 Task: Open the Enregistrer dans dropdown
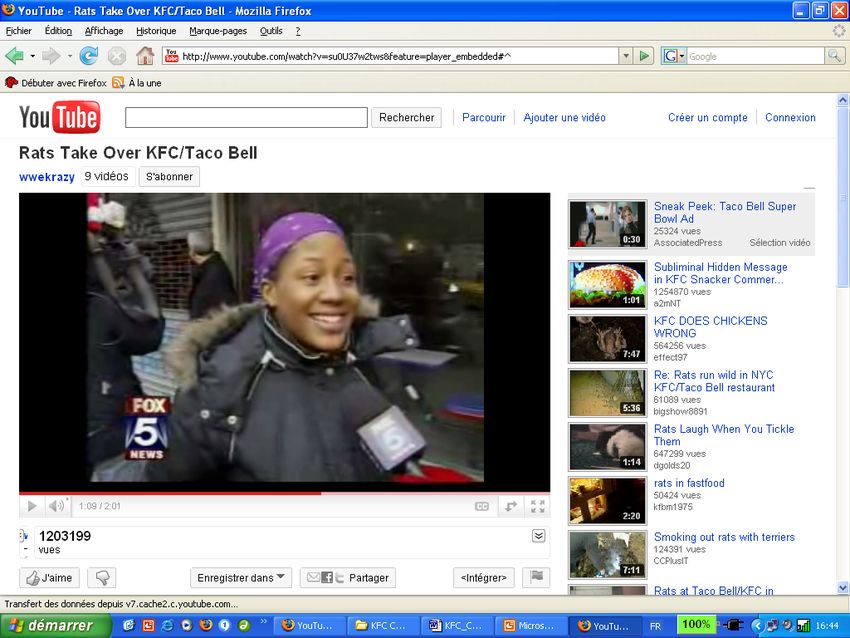point(241,578)
